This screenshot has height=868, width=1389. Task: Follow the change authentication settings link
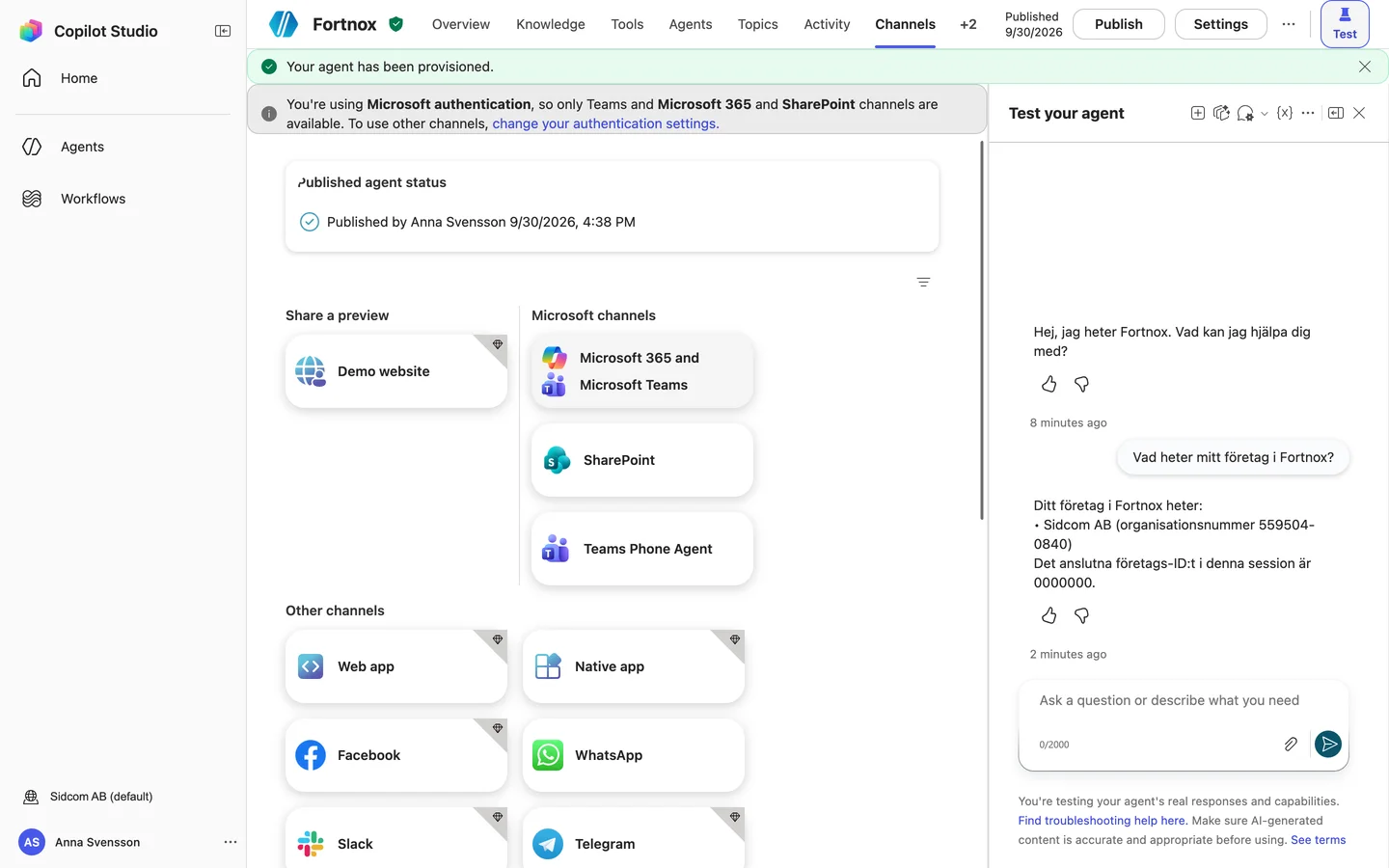point(606,123)
